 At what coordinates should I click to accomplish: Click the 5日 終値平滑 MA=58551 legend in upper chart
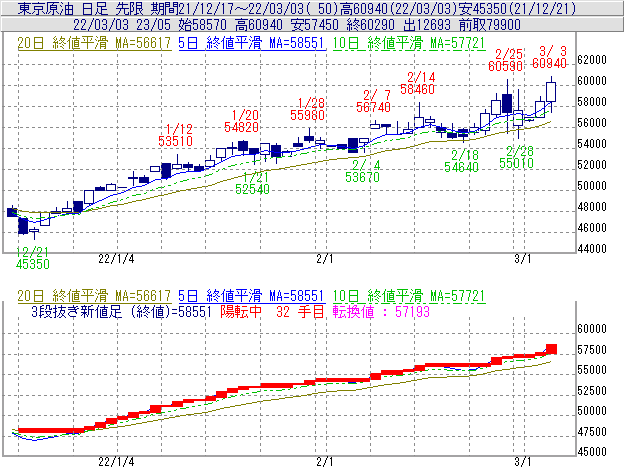click(x=251, y=43)
